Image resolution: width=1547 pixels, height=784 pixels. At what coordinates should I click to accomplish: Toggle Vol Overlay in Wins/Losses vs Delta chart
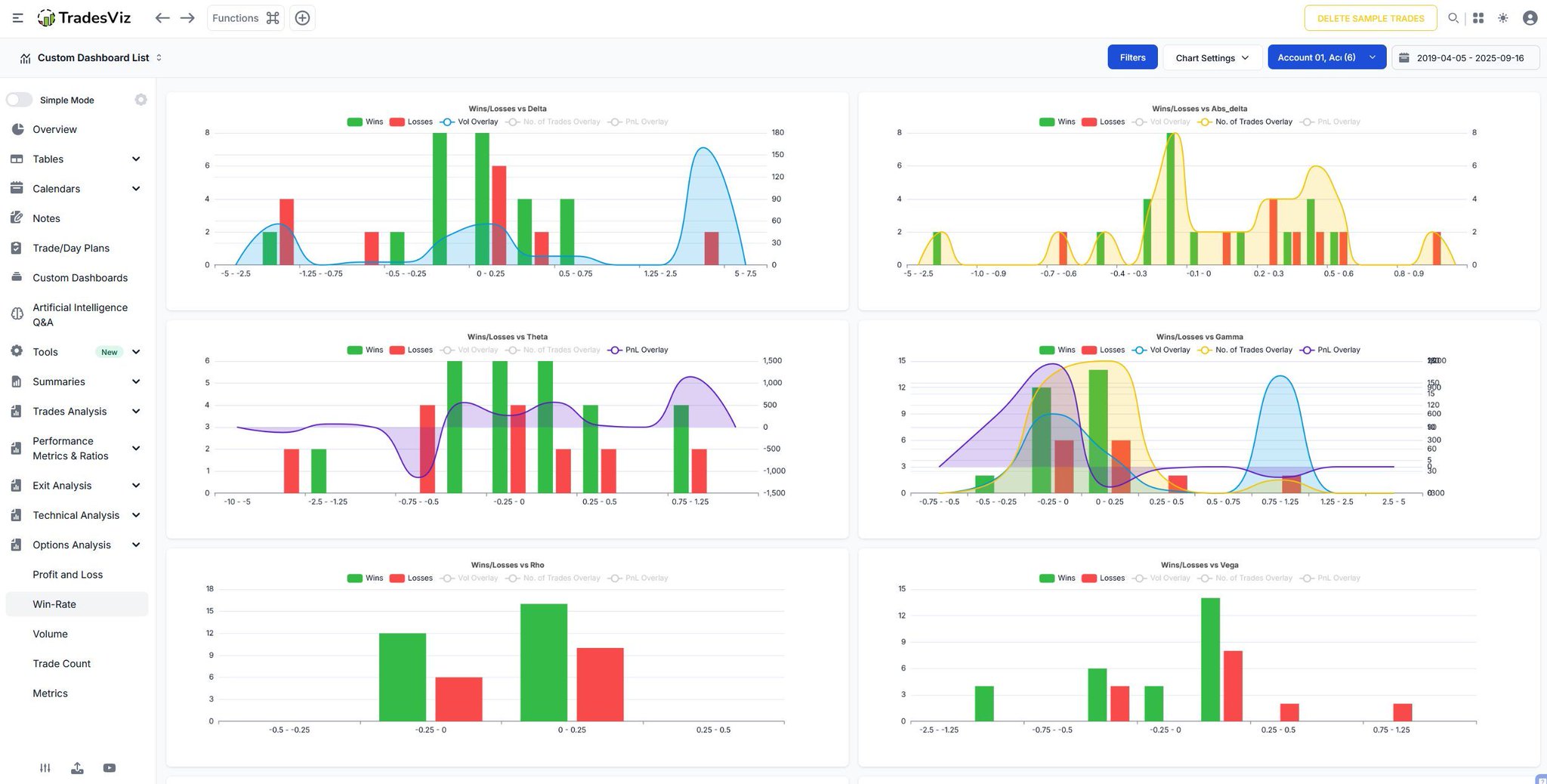pyautogui.click(x=469, y=122)
